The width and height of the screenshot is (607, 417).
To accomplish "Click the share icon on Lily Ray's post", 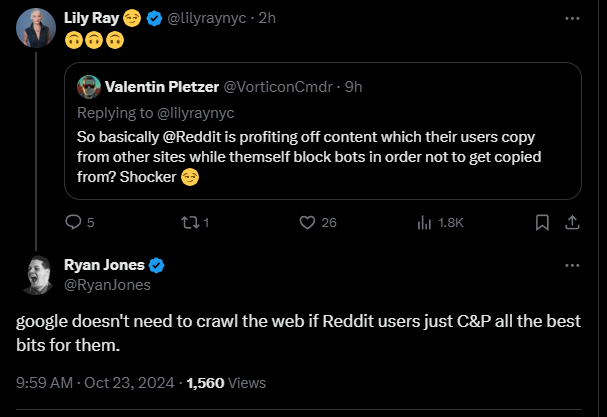I will tap(572, 222).
